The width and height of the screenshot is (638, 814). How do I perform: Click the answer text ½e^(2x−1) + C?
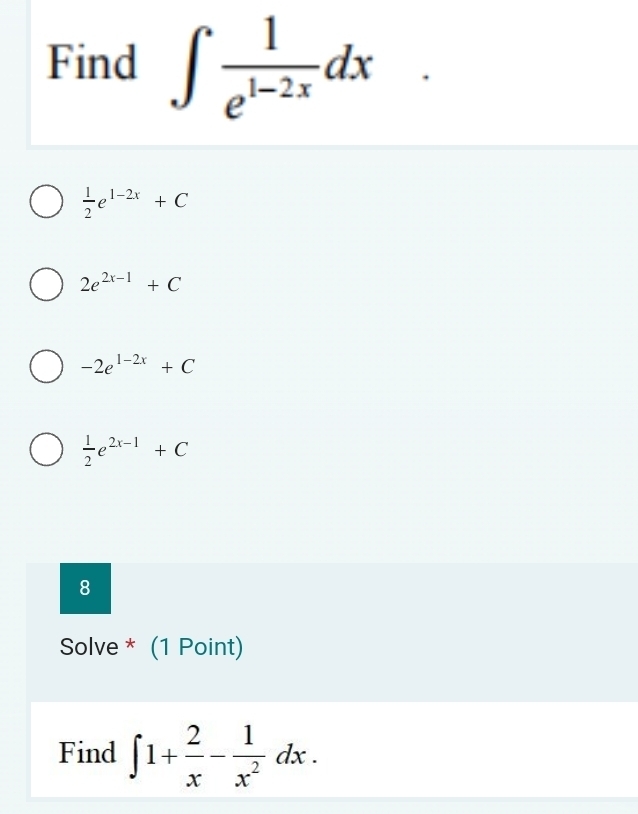click(134, 450)
